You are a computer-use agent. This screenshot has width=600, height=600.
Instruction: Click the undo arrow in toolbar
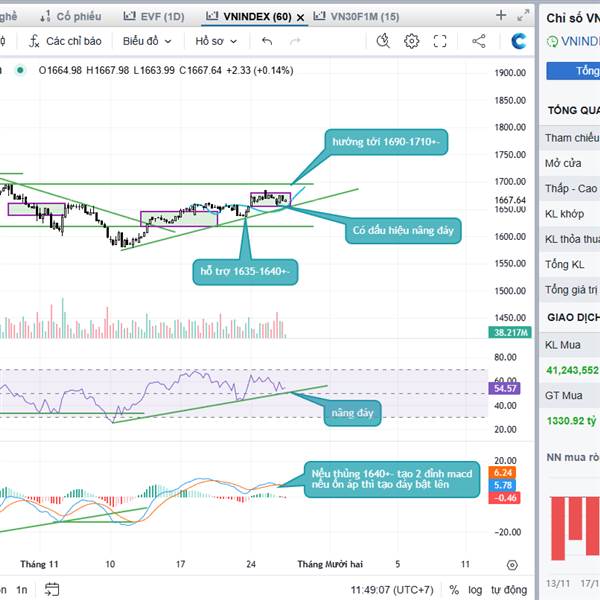tap(266, 41)
